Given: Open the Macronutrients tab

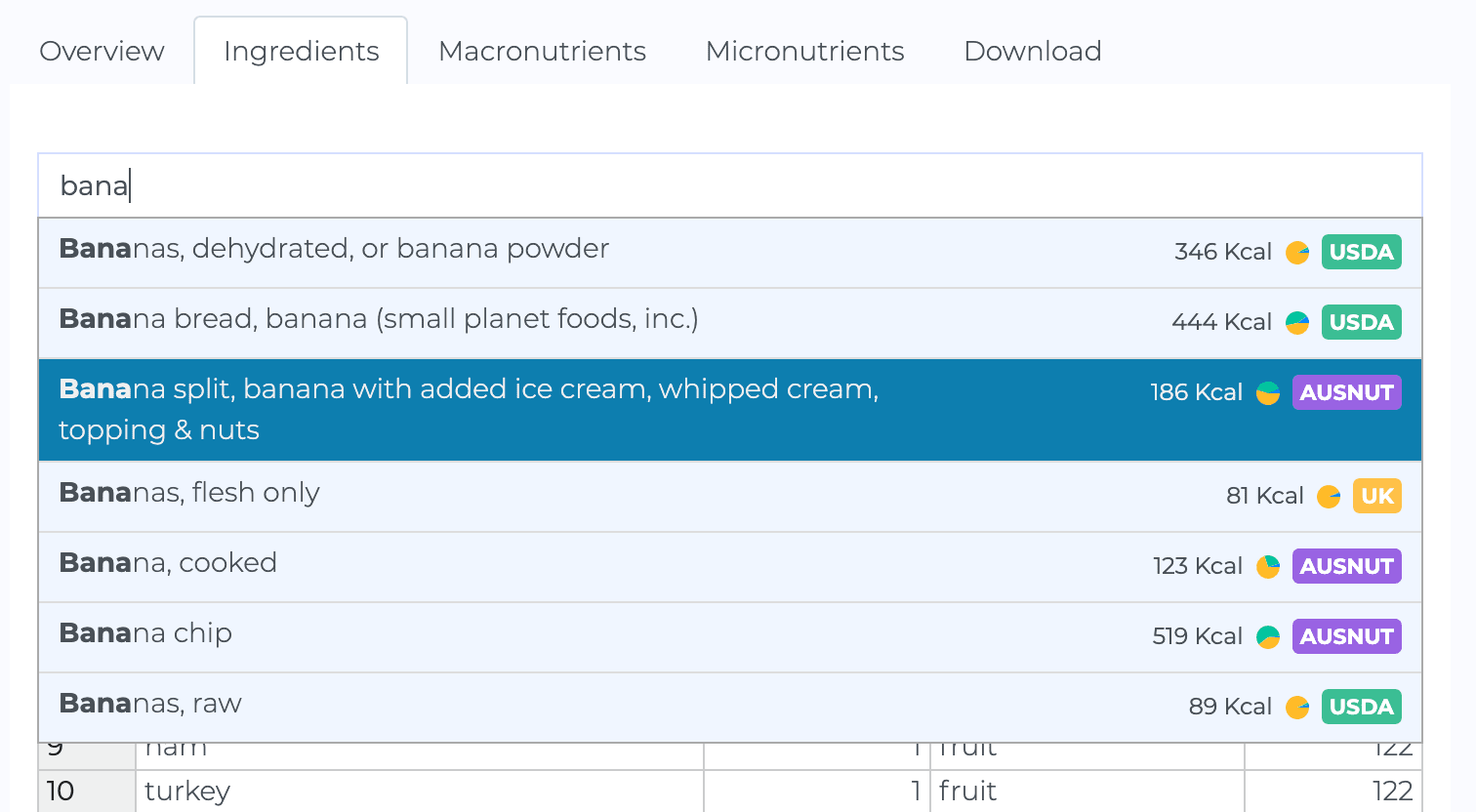Looking at the screenshot, I should tap(543, 51).
